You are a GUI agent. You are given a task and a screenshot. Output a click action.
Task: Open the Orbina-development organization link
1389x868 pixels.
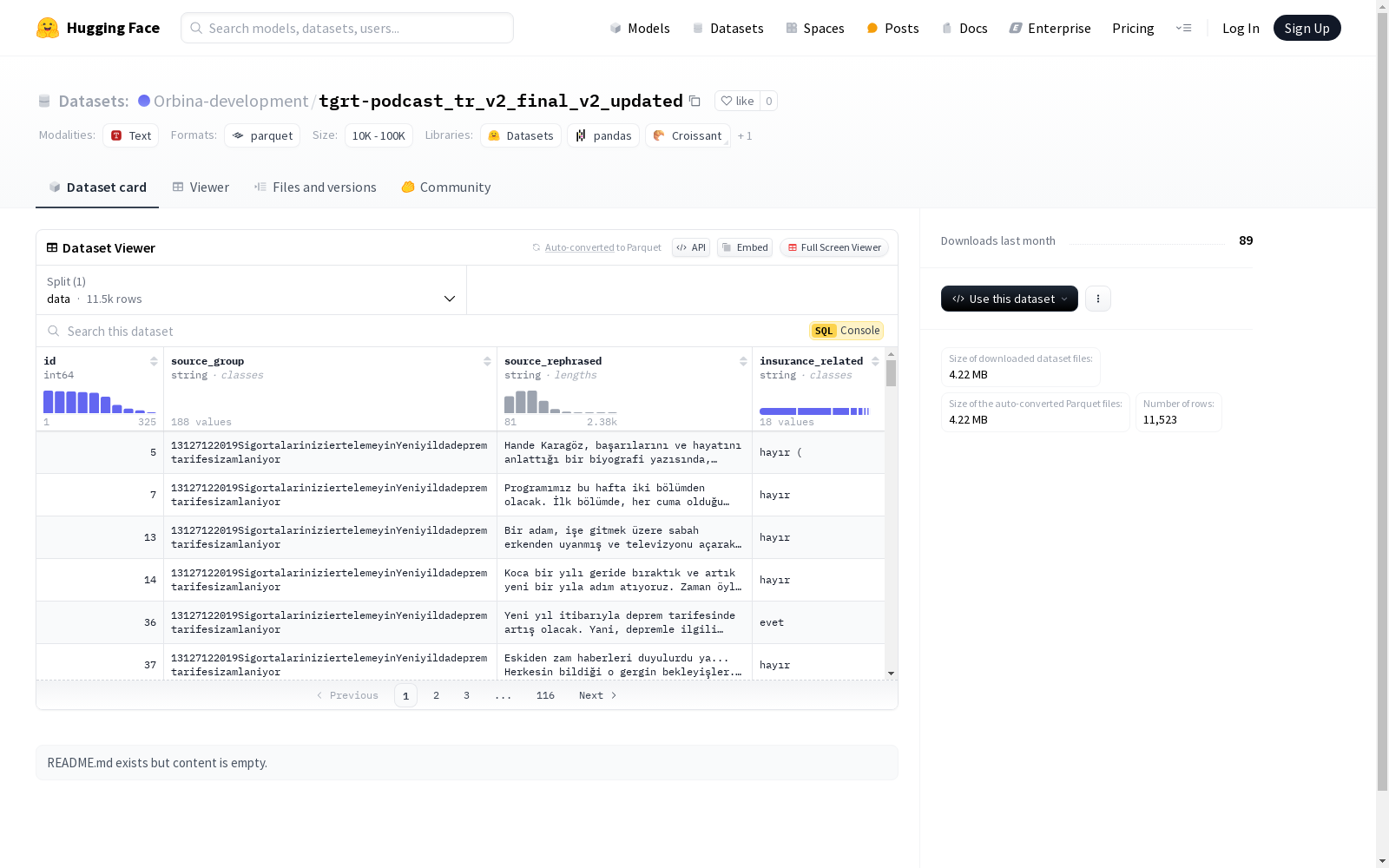[231, 101]
